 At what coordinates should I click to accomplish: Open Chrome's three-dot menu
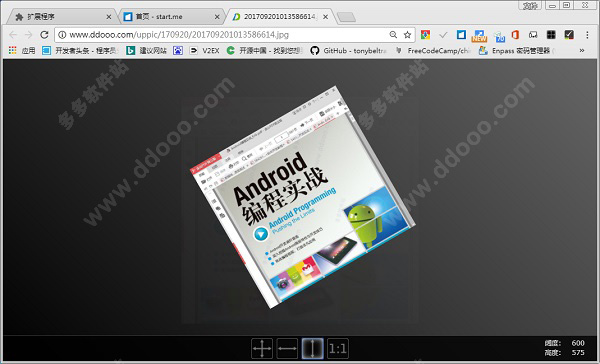587,35
